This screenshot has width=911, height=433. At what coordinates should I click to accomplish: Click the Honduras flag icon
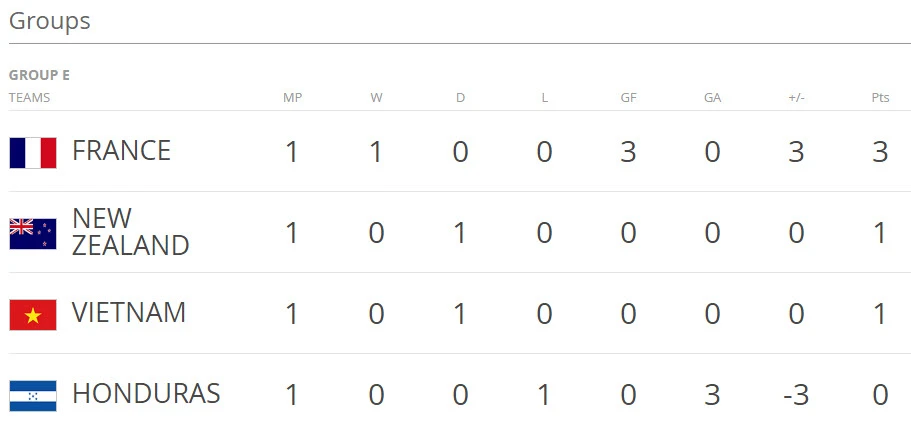(x=33, y=395)
